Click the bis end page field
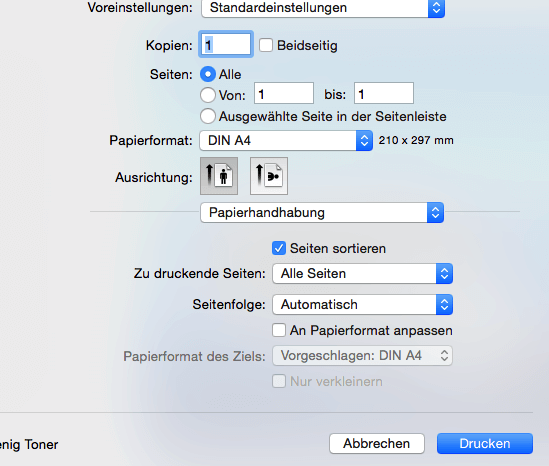 (384, 93)
